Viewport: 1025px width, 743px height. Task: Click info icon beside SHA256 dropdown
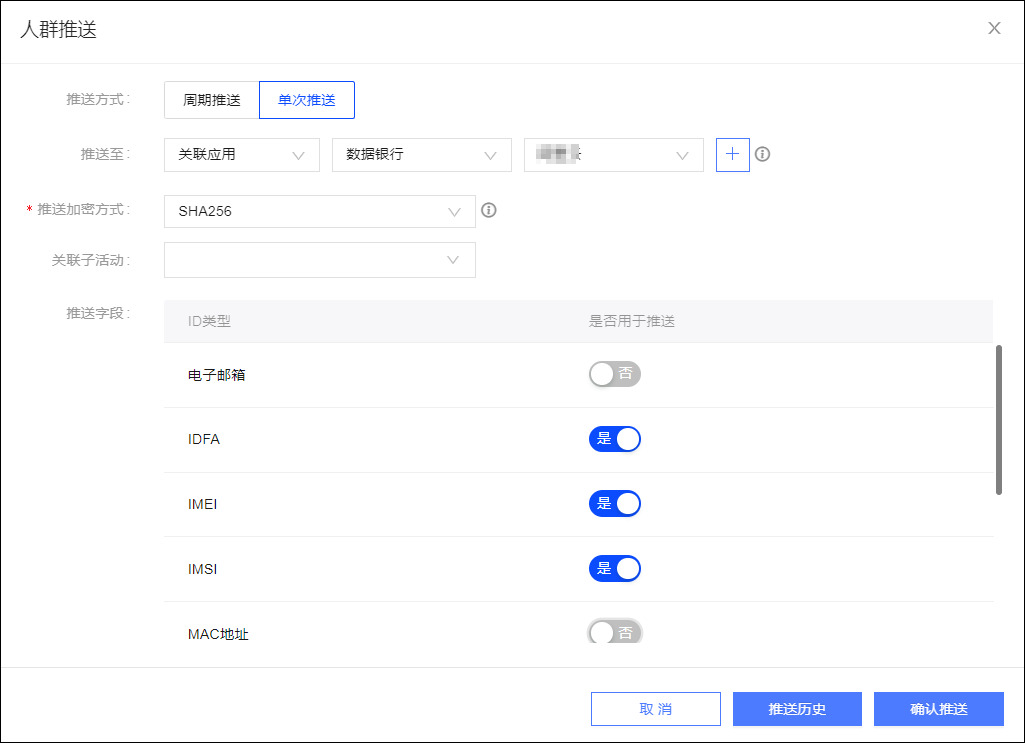click(x=488, y=210)
